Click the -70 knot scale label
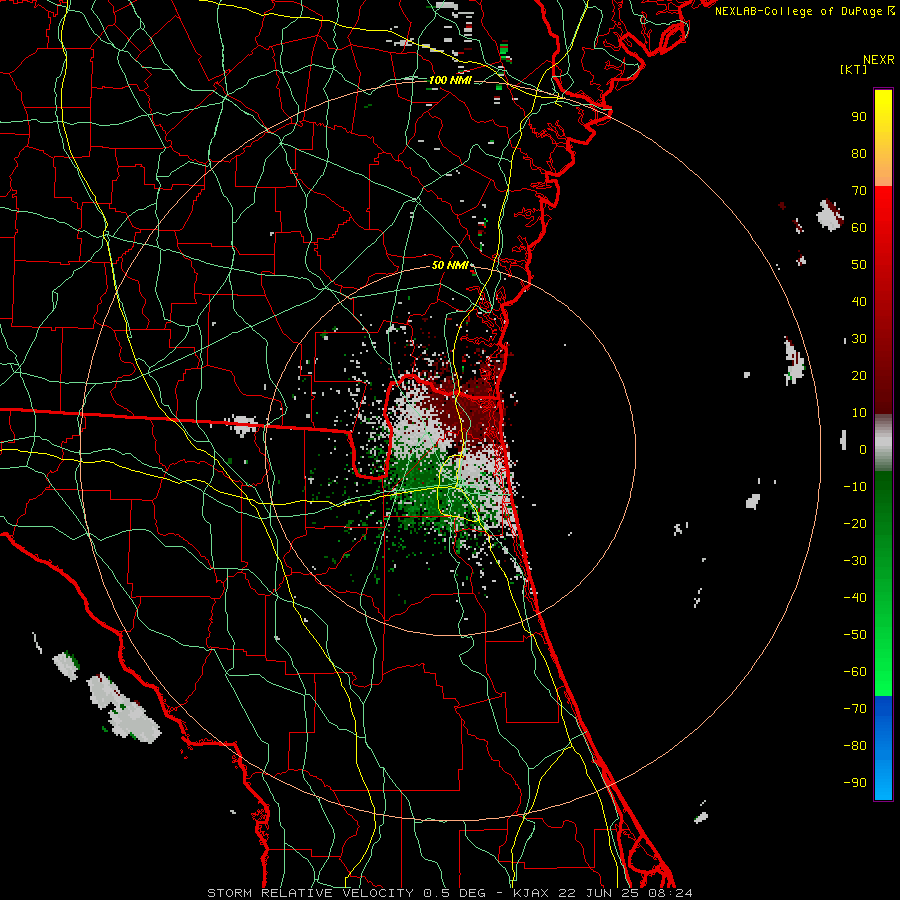900x900 pixels. (855, 709)
